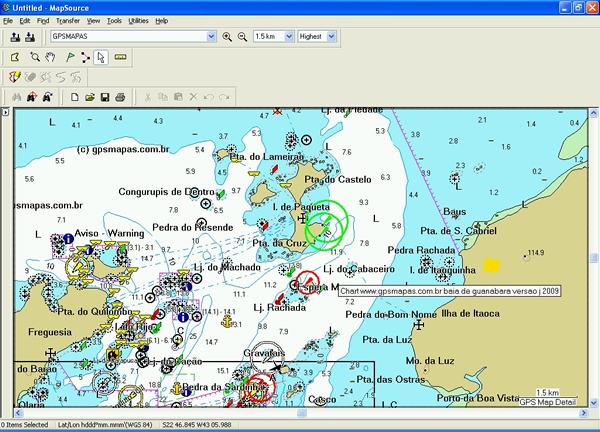Click the Find Places binoculars icon

(x=14, y=97)
